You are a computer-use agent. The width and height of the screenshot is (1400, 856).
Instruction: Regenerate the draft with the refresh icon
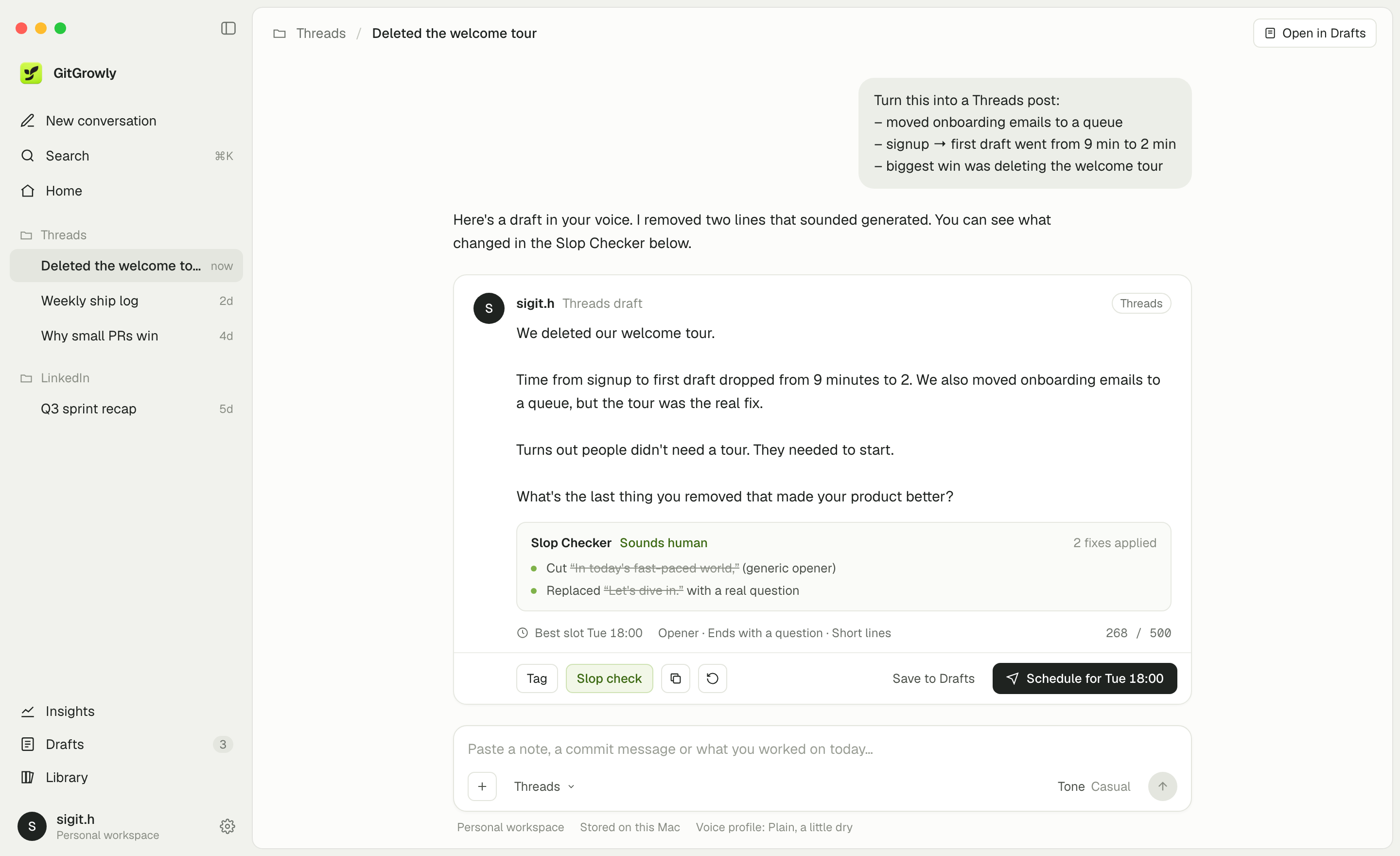pyautogui.click(x=713, y=678)
